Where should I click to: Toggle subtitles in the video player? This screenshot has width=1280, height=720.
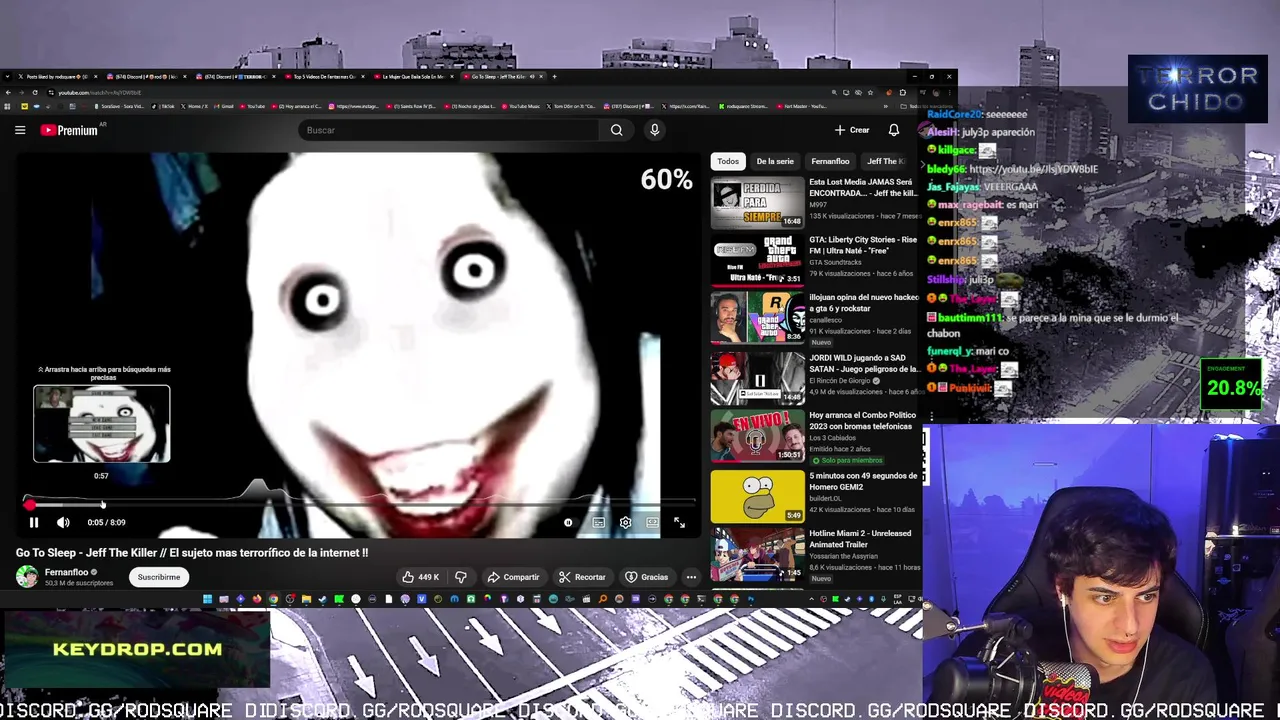[598, 522]
